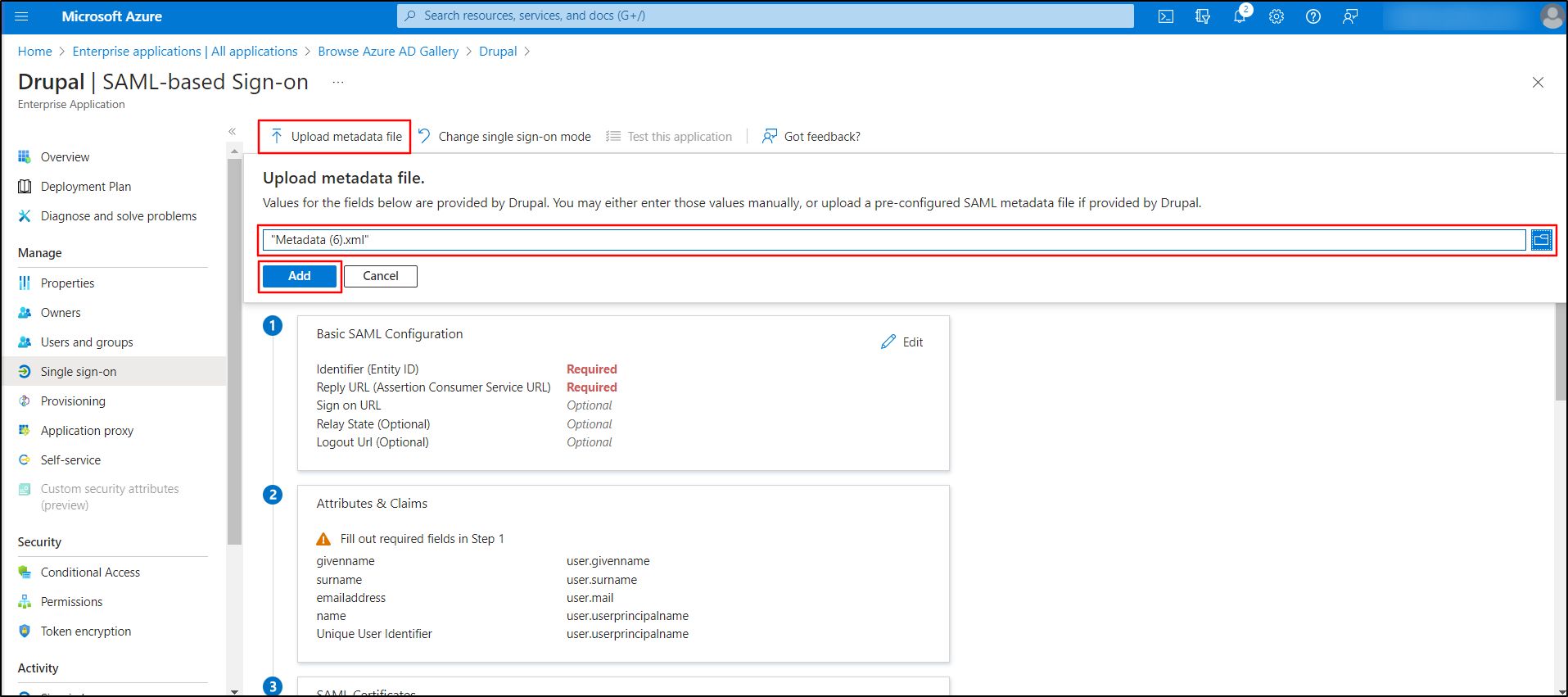Collapse the left navigation pane chevrons
The height and width of the screenshot is (697, 1568).
(x=233, y=131)
